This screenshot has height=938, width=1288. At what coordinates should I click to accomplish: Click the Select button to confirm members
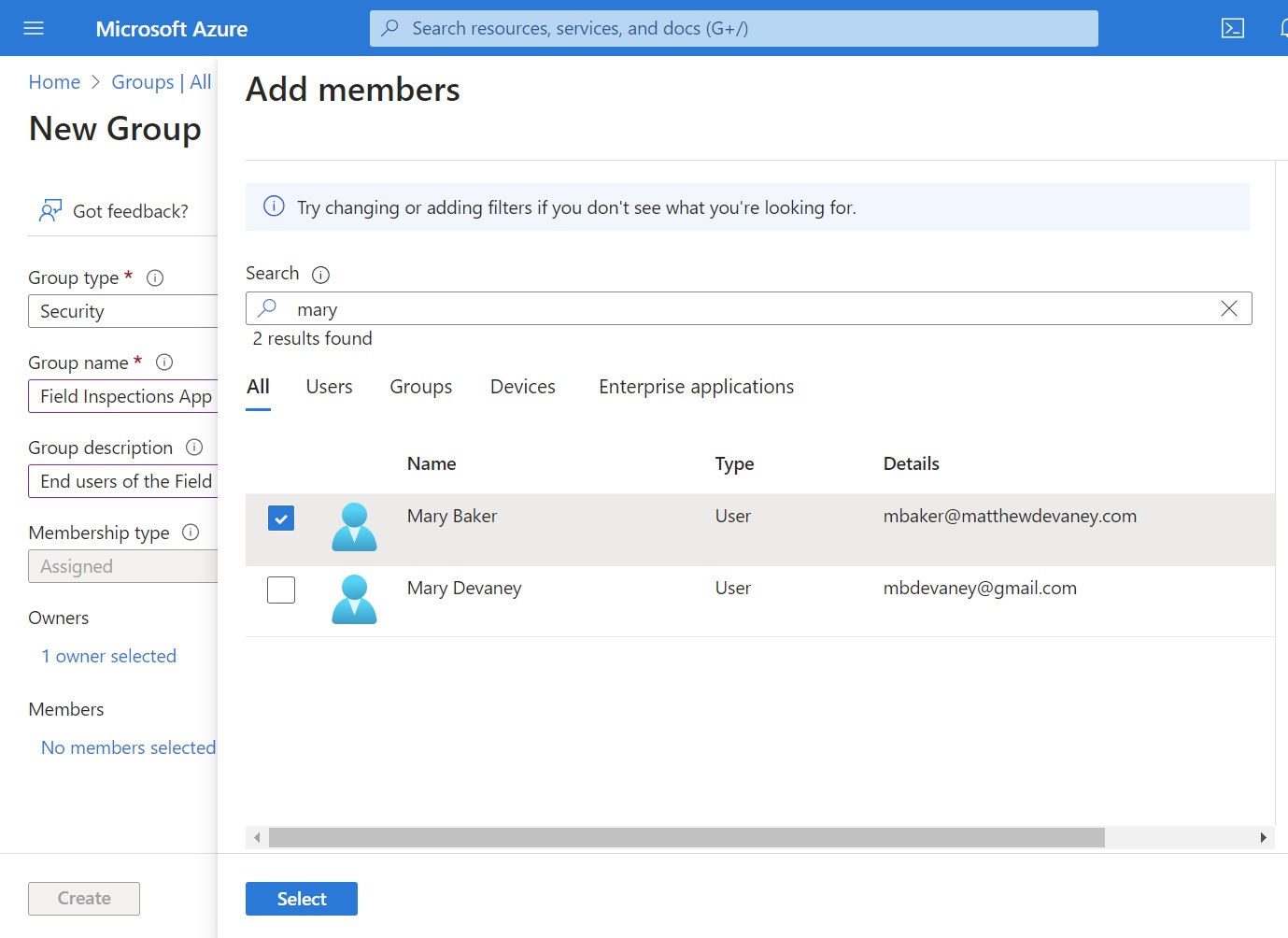[x=301, y=898]
